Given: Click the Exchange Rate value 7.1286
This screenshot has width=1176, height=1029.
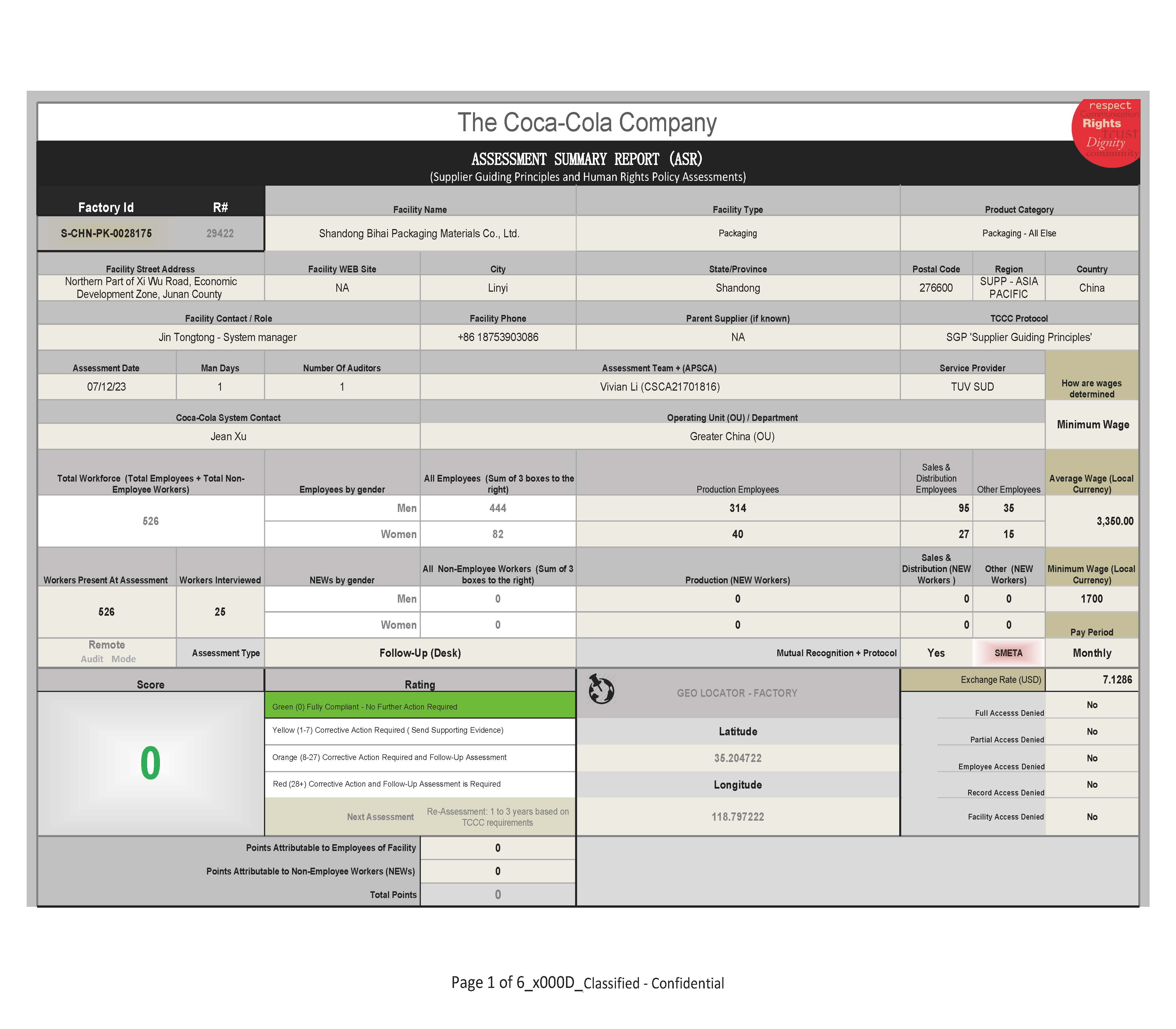Looking at the screenshot, I should pos(1117,679).
